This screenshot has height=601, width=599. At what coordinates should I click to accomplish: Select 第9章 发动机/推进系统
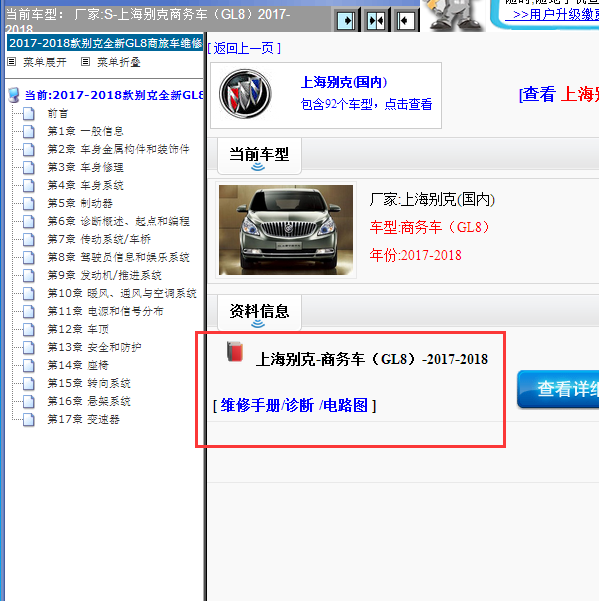pos(104,276)
